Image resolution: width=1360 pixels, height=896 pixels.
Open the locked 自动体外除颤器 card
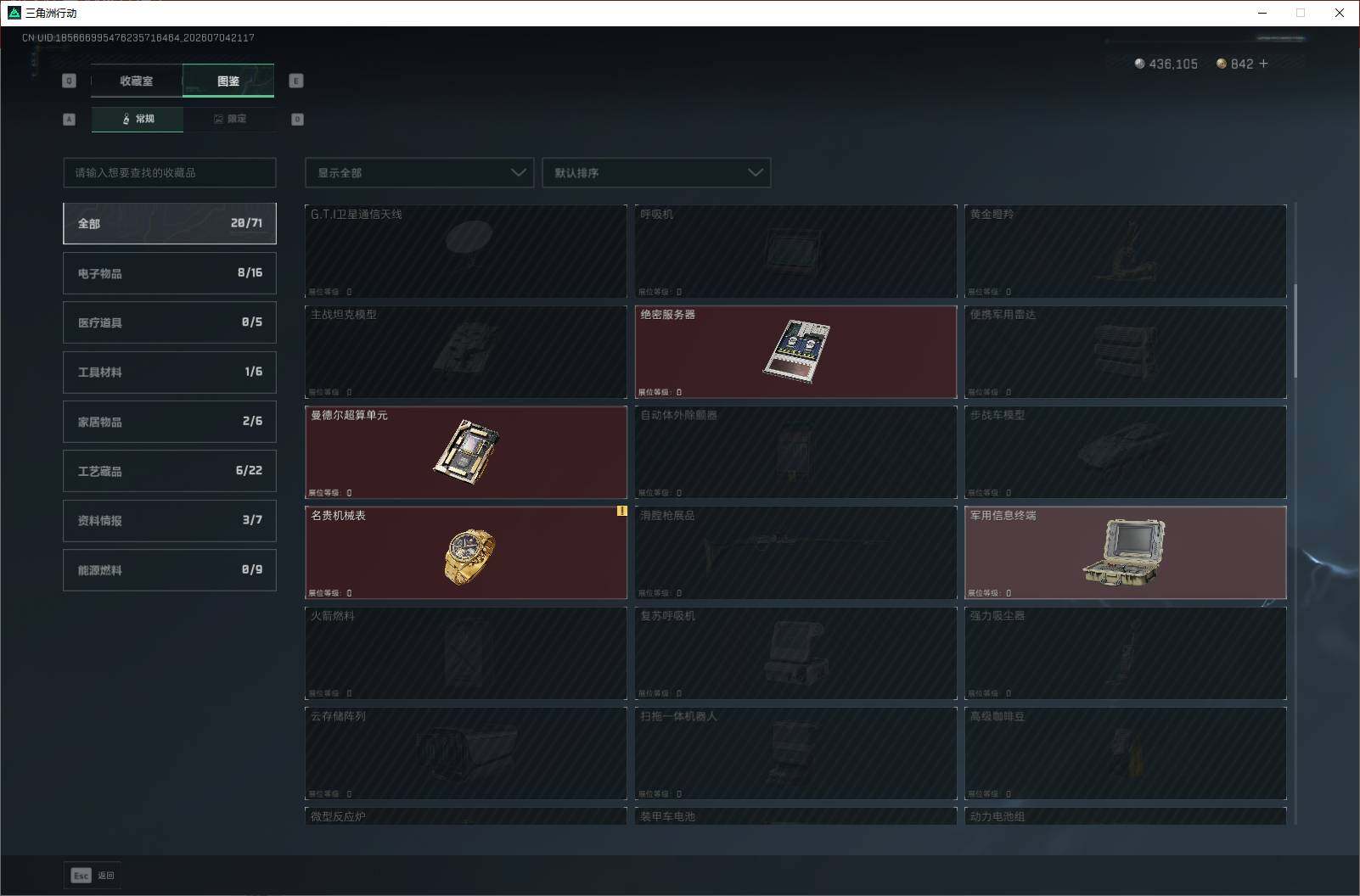(x=795, y=452)
